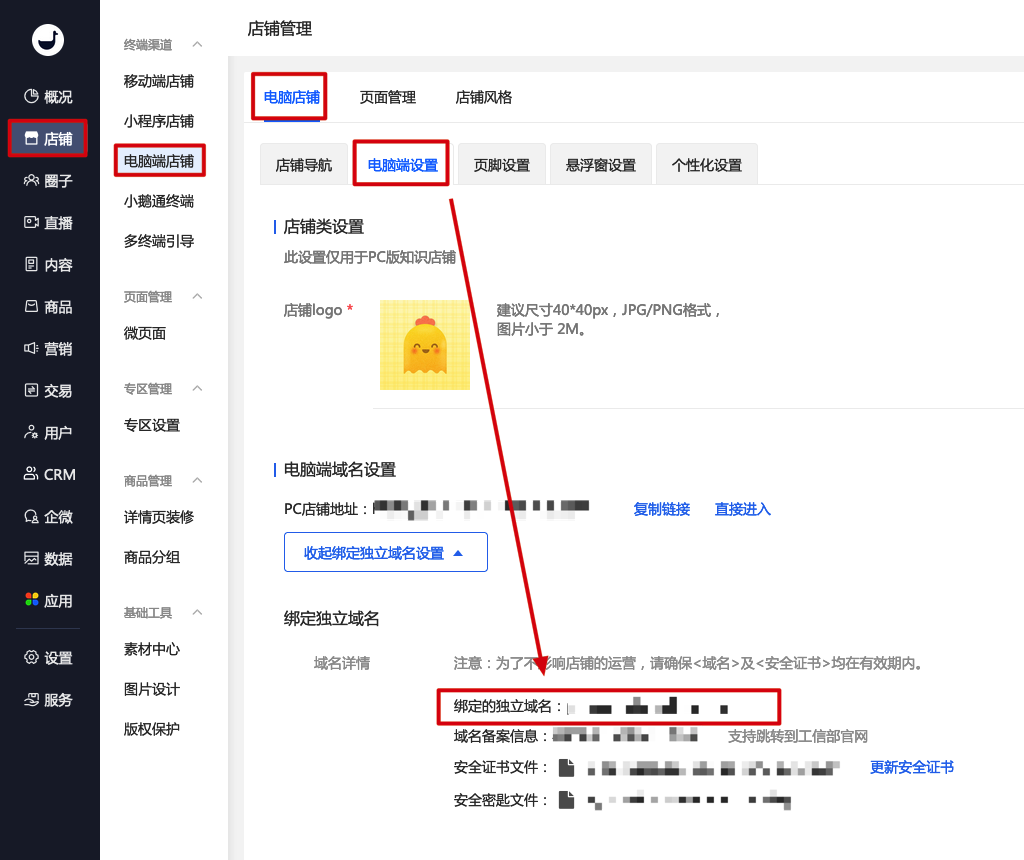
Task: Click the 直接进入 link
Action: click(x=743, y=509)
